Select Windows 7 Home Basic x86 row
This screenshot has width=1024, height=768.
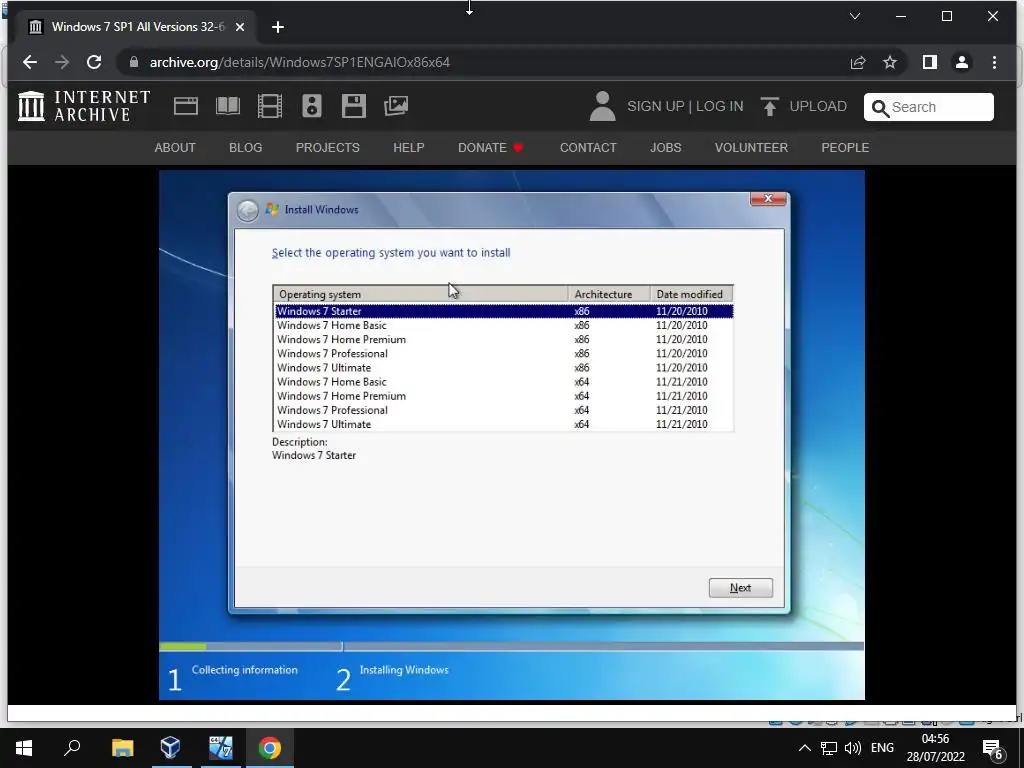[x=504, y=325]
